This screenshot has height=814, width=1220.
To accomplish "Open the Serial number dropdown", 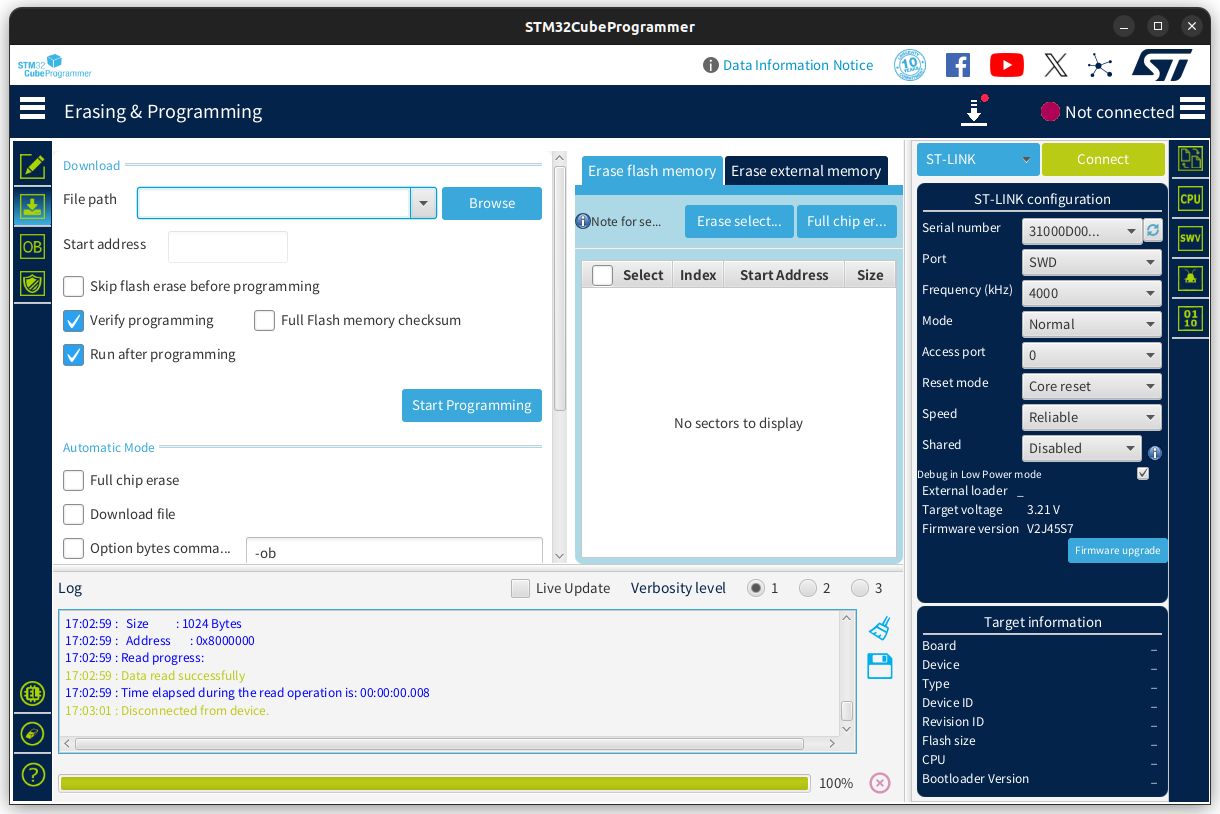I will pos(1082,232).
